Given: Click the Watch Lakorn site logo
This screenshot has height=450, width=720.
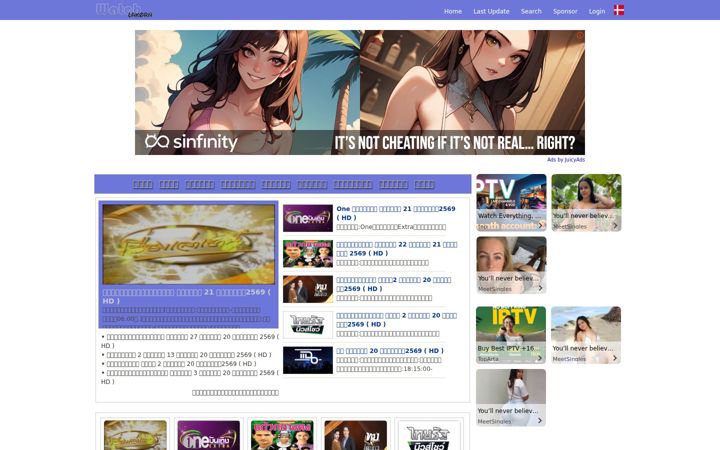Looking at the screenshot, I should 124,10.
